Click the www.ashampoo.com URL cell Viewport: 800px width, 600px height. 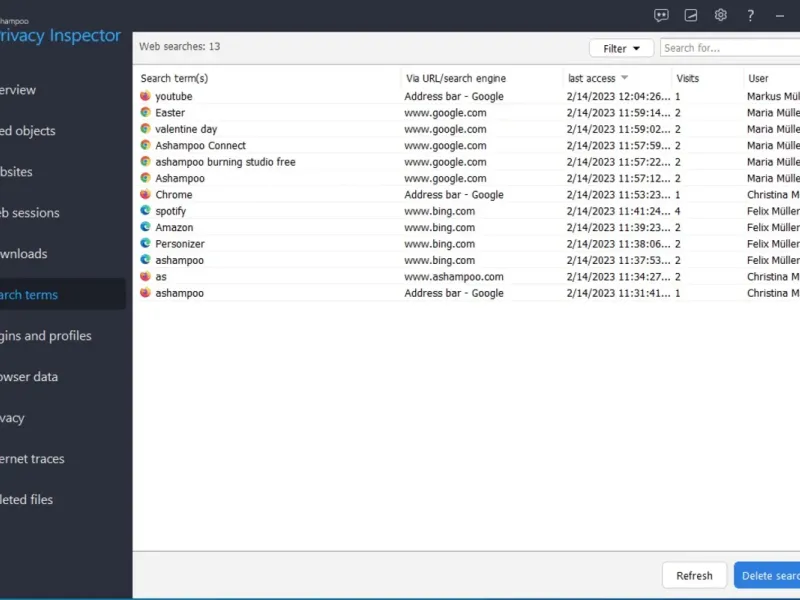pyautogui.click(x=454, y=277)
